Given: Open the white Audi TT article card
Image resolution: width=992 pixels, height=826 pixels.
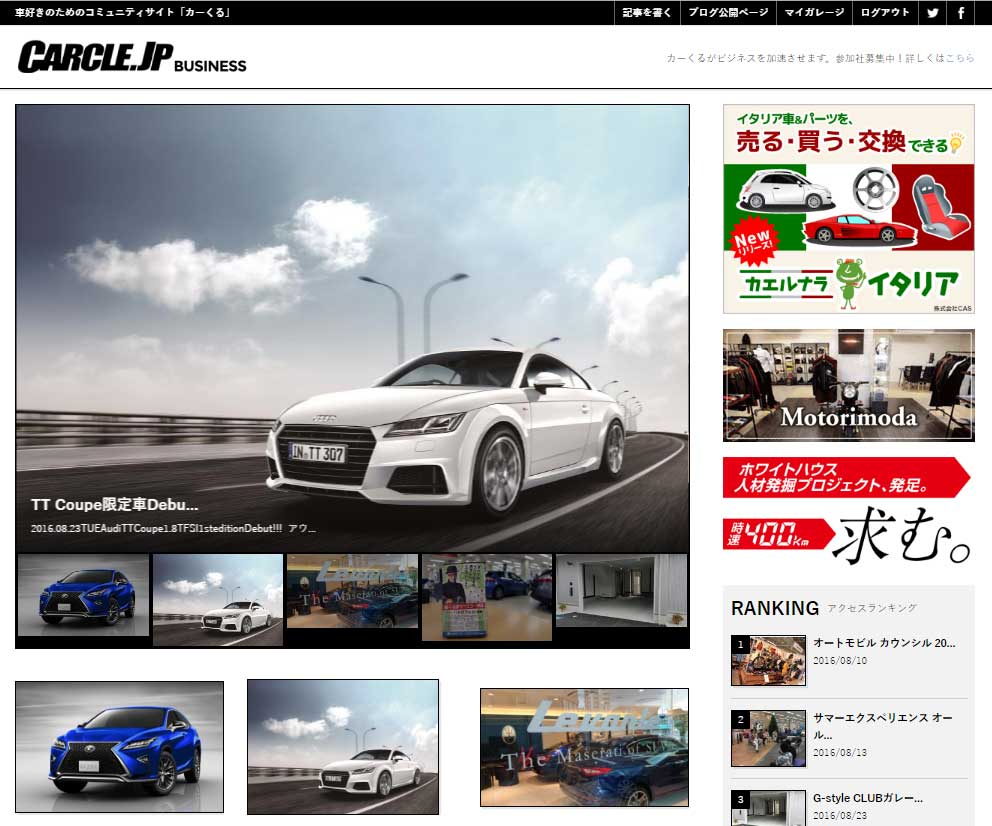Looking at the screenshot, I should point(343,747).
